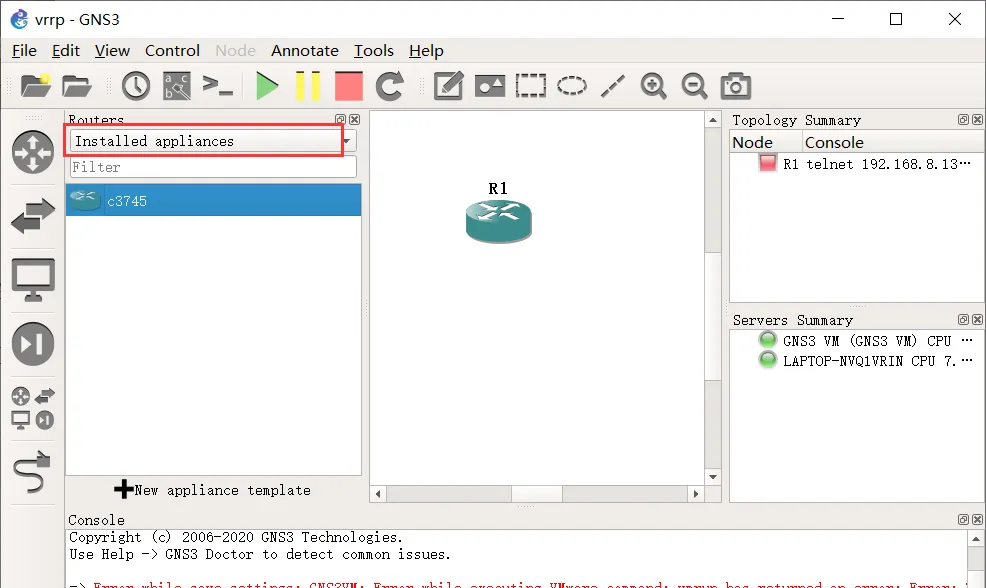This screenshot has height=588, width=986.
Task: Stop all nodes with red square button
Action: point(349,86)
